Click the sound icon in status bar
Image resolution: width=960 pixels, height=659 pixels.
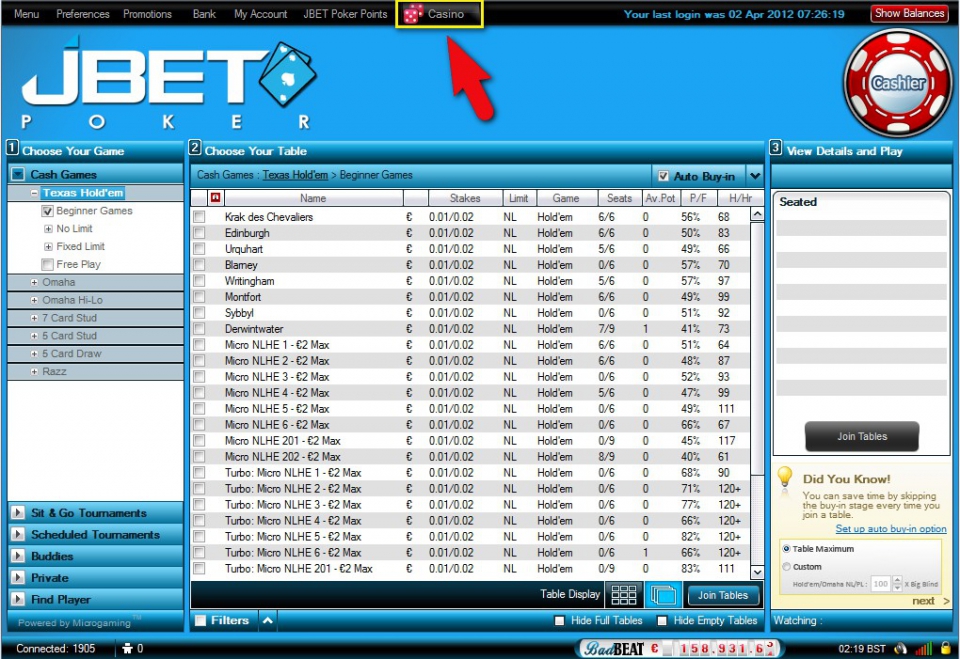coord(901,648)
